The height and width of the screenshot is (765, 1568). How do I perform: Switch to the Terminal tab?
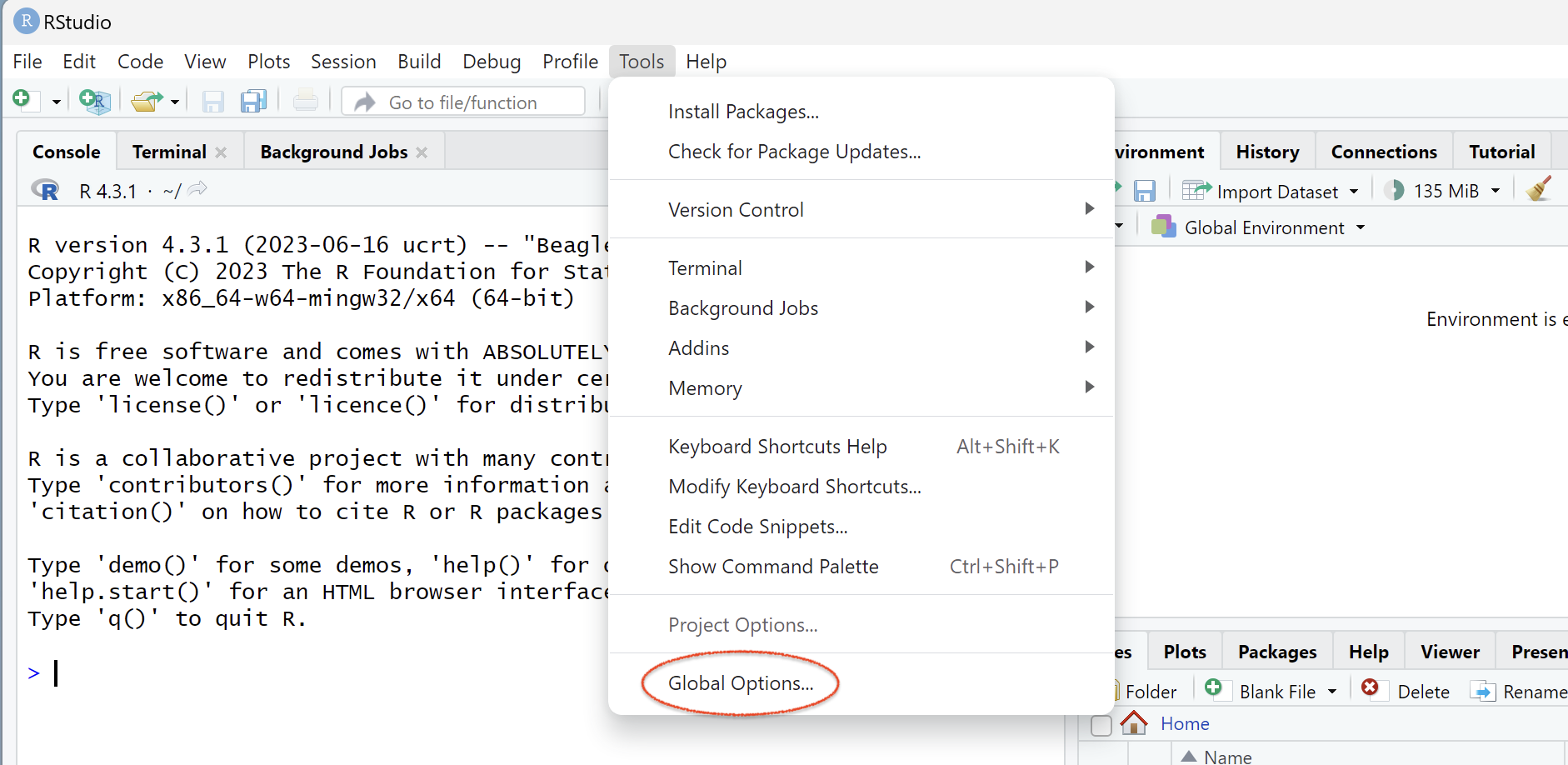click(169, 152)
